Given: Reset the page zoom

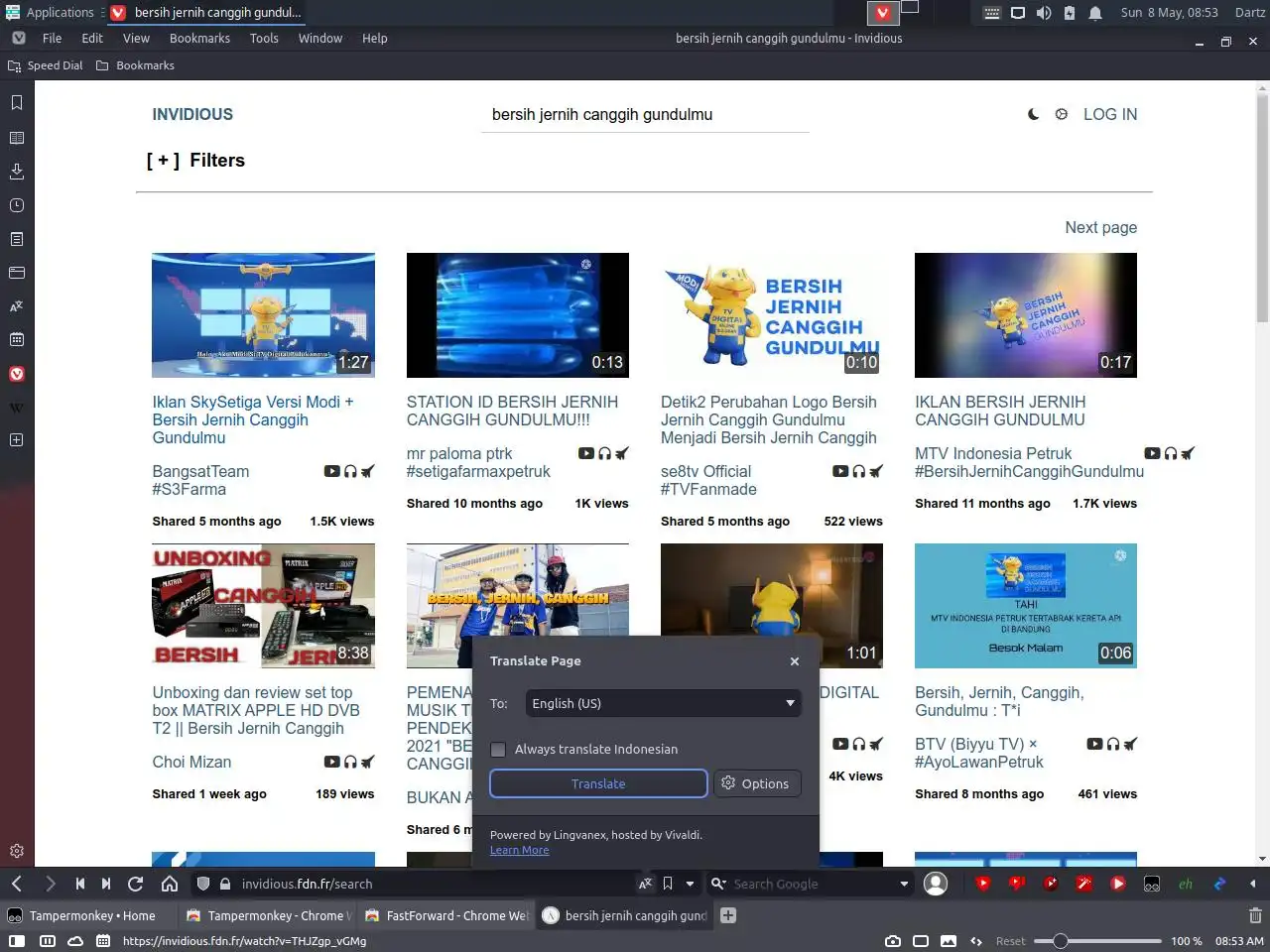Looking at the screenshot, I should pos(1010,941).
